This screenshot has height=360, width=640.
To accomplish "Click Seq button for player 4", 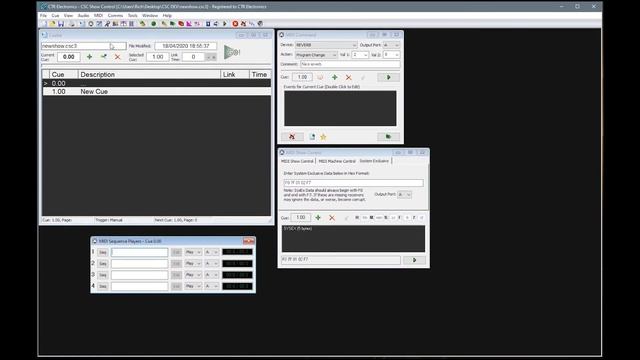I will tap(103, 286).
